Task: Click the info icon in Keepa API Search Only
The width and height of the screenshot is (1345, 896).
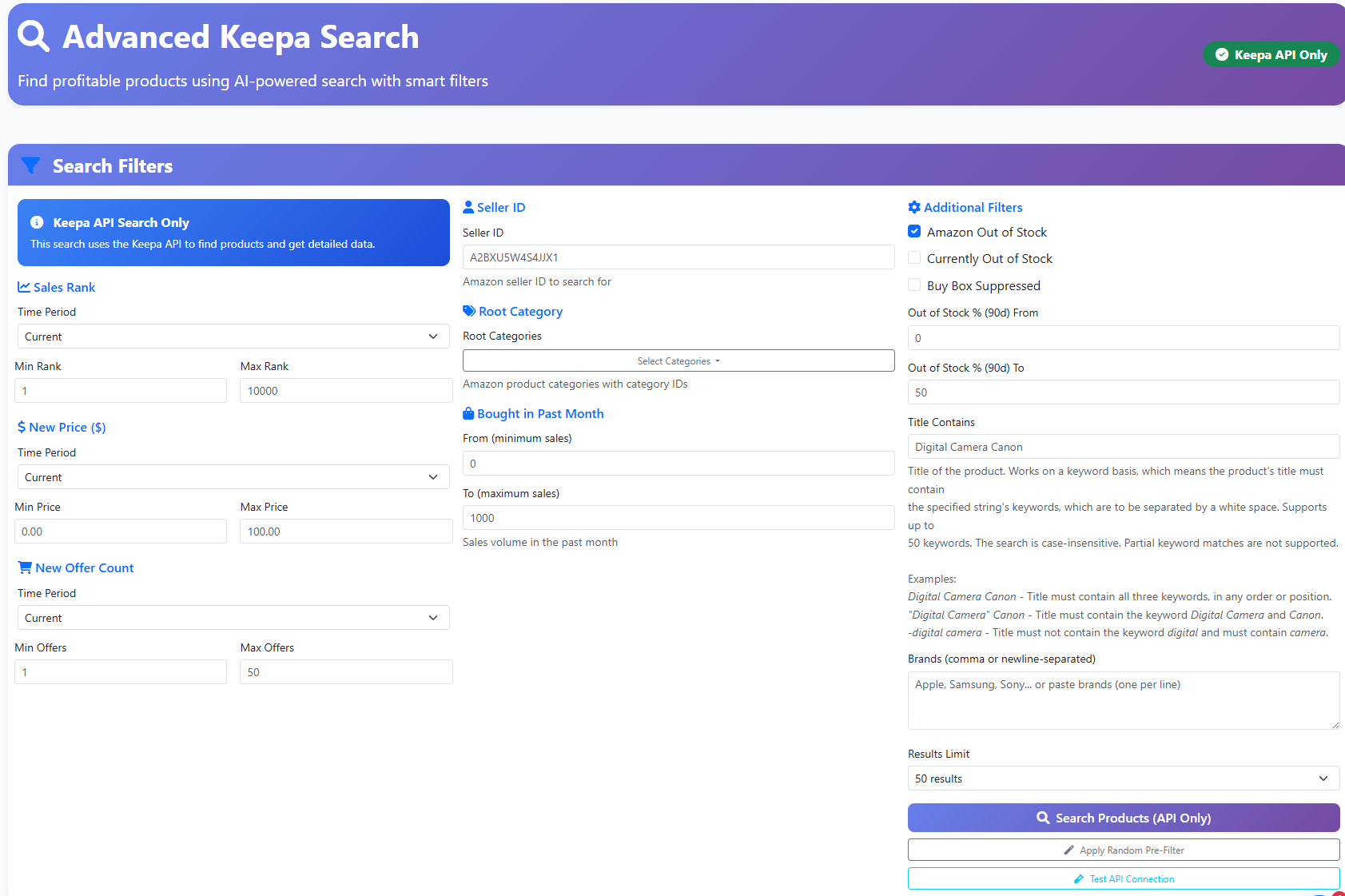Action: point(38,222)
